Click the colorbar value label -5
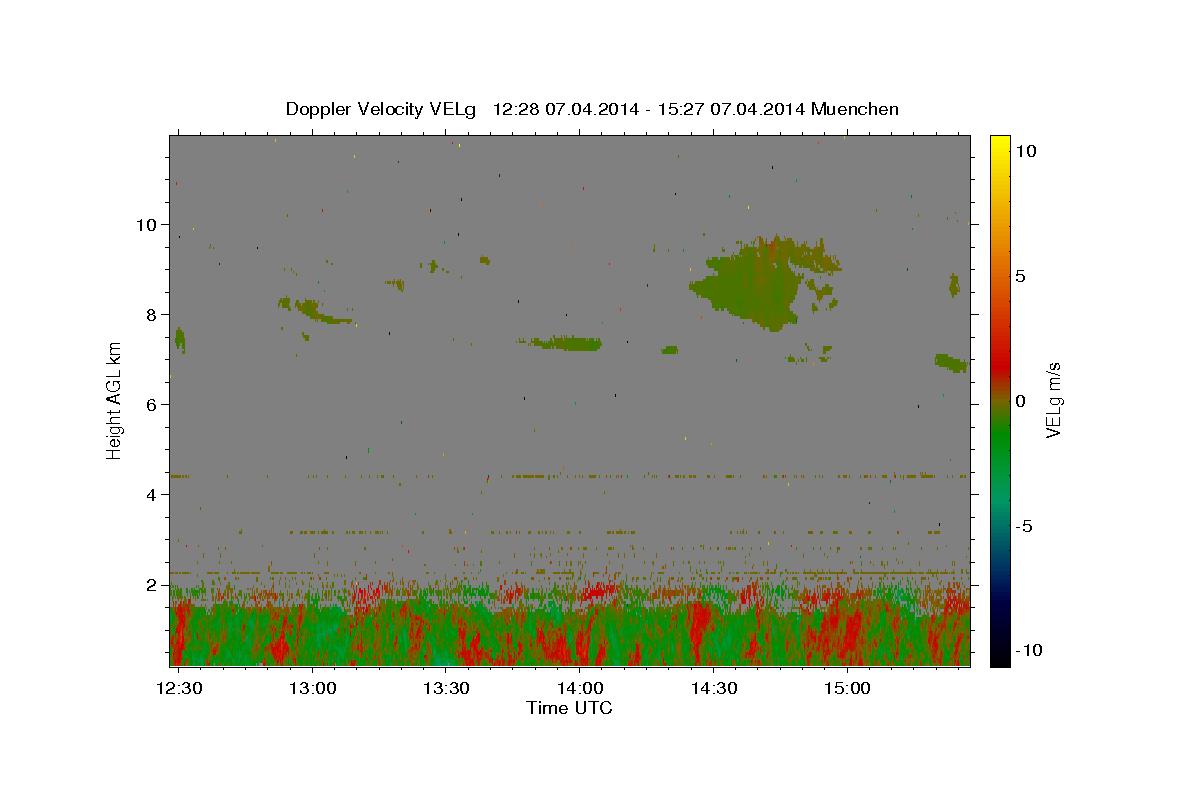The height and width of the screenshot is (800, 1200). tap(1024, 526)
